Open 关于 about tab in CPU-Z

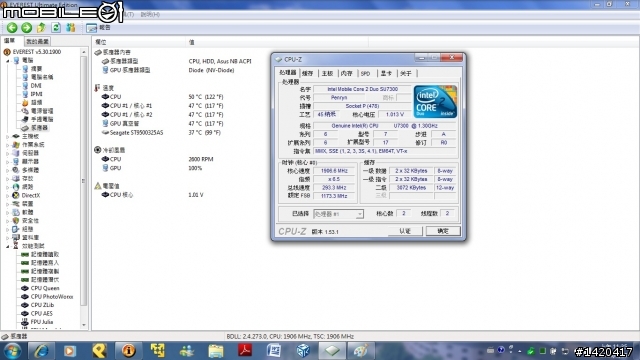click(x=406, y=73)
